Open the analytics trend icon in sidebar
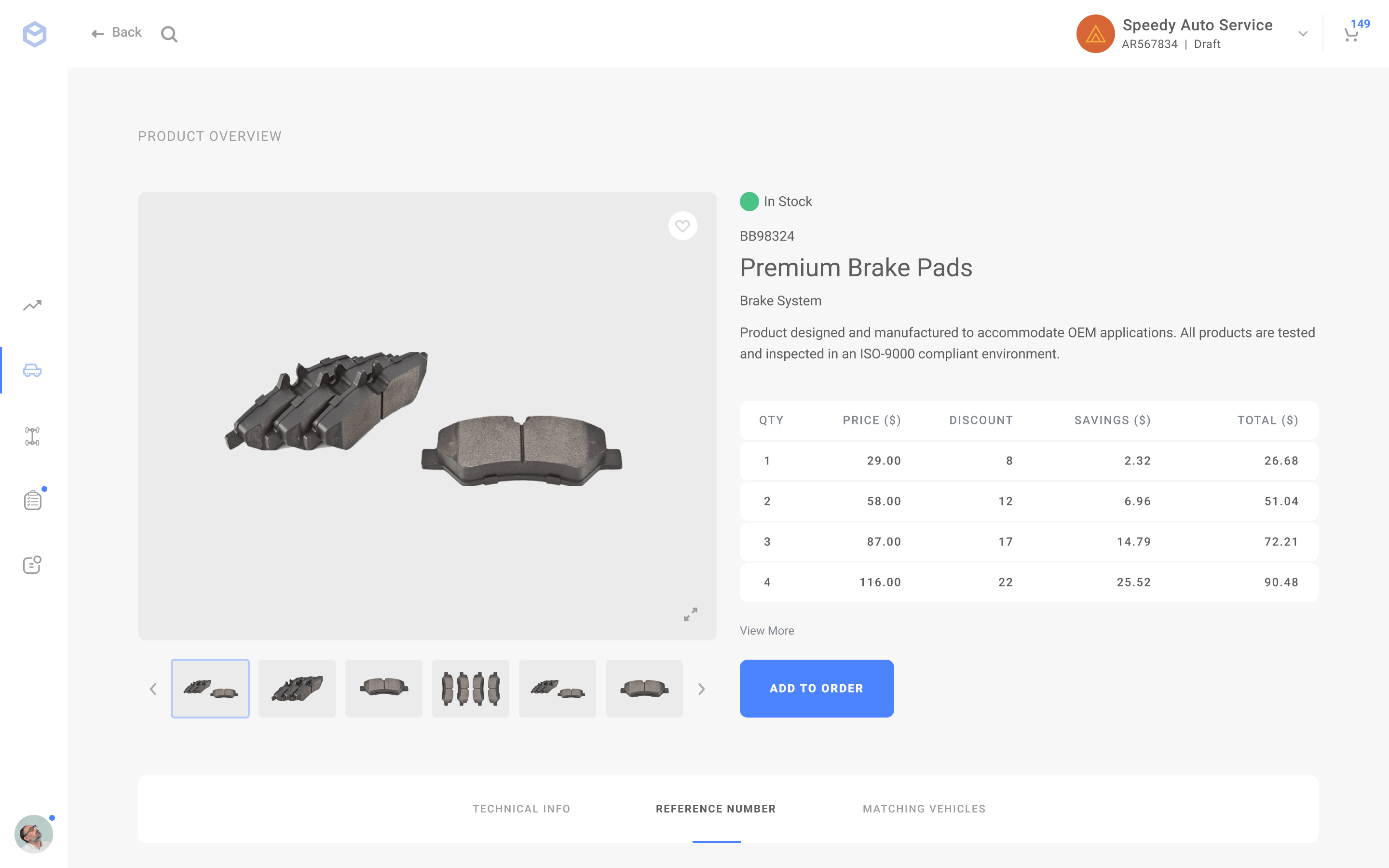The height and width of the screenshot is (868, 1389). 32,305
